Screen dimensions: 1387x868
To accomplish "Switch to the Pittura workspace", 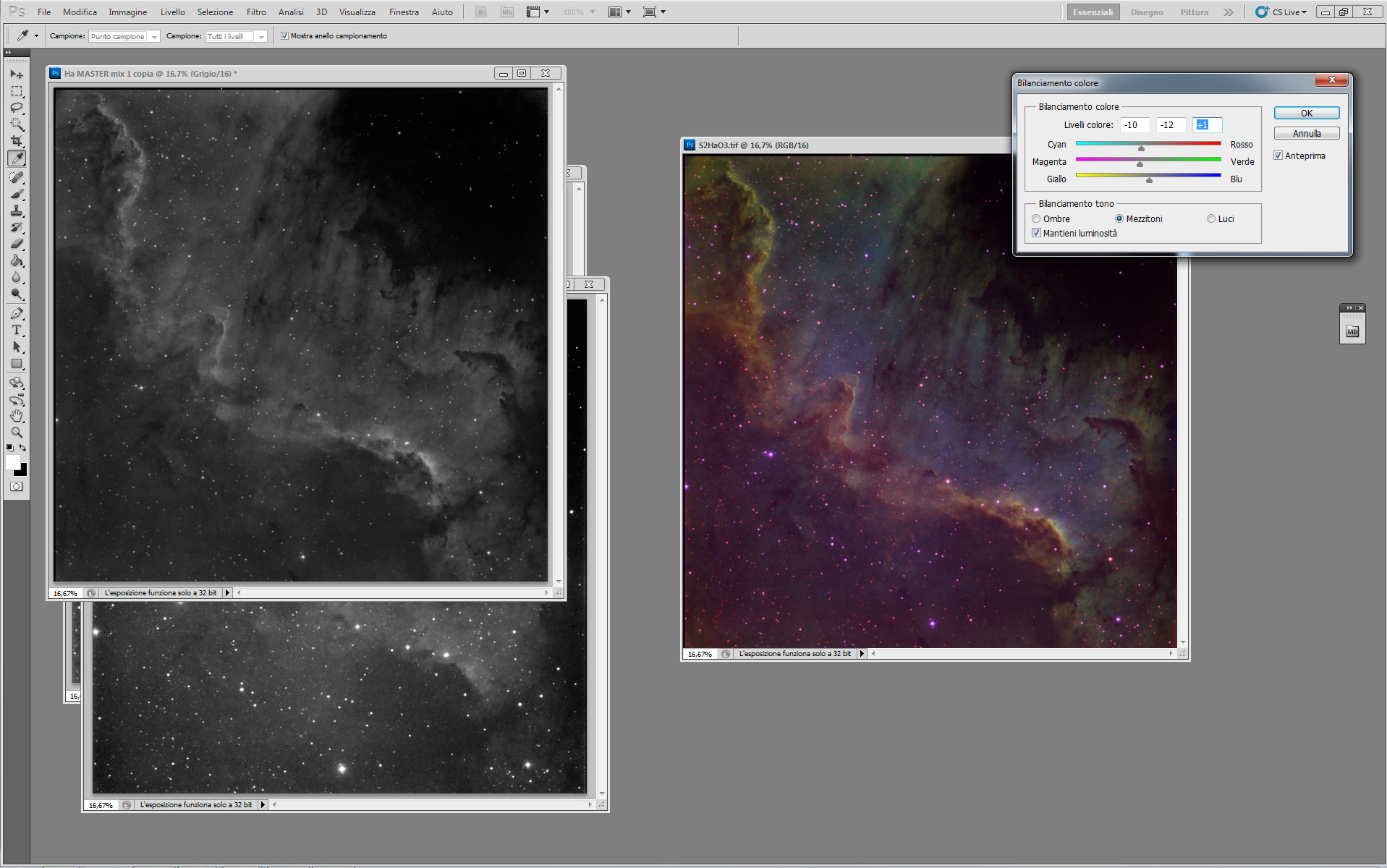I will click(1194, 12).
